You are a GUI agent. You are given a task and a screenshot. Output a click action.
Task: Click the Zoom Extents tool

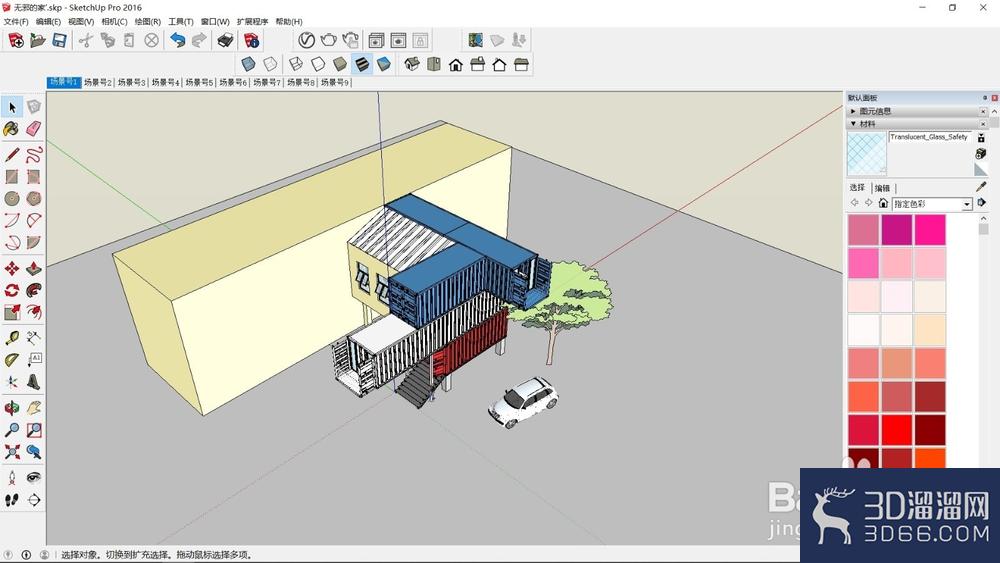[11, 452]
